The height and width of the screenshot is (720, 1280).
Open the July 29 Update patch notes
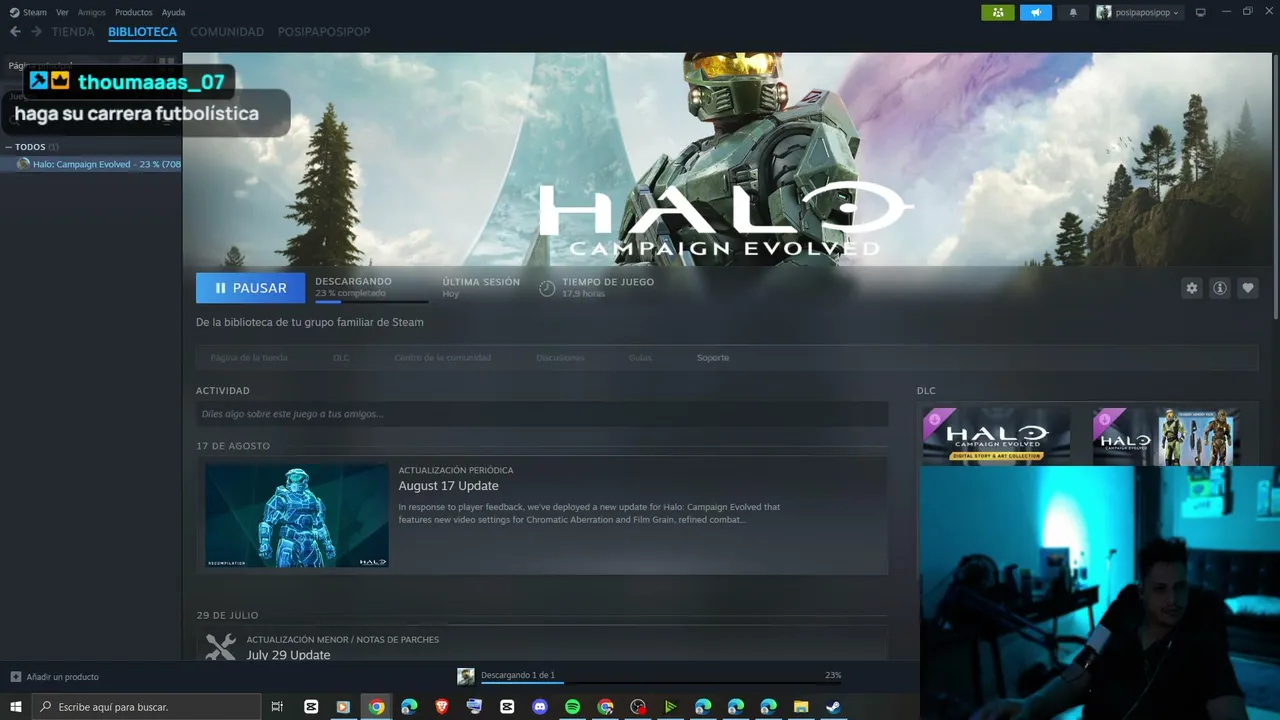pos(288,655)
